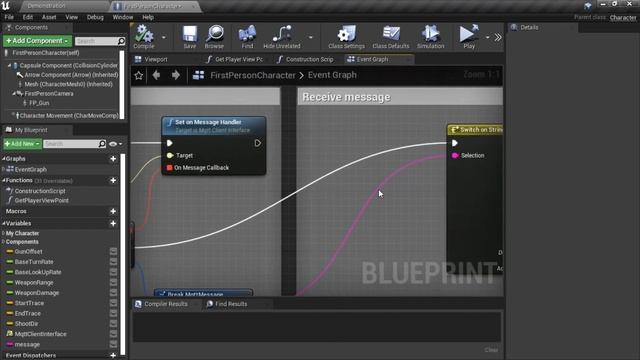Click Set on Message Handler output exec pin
This screenshot has width=640, height=360.
click(x=258, y=143)
